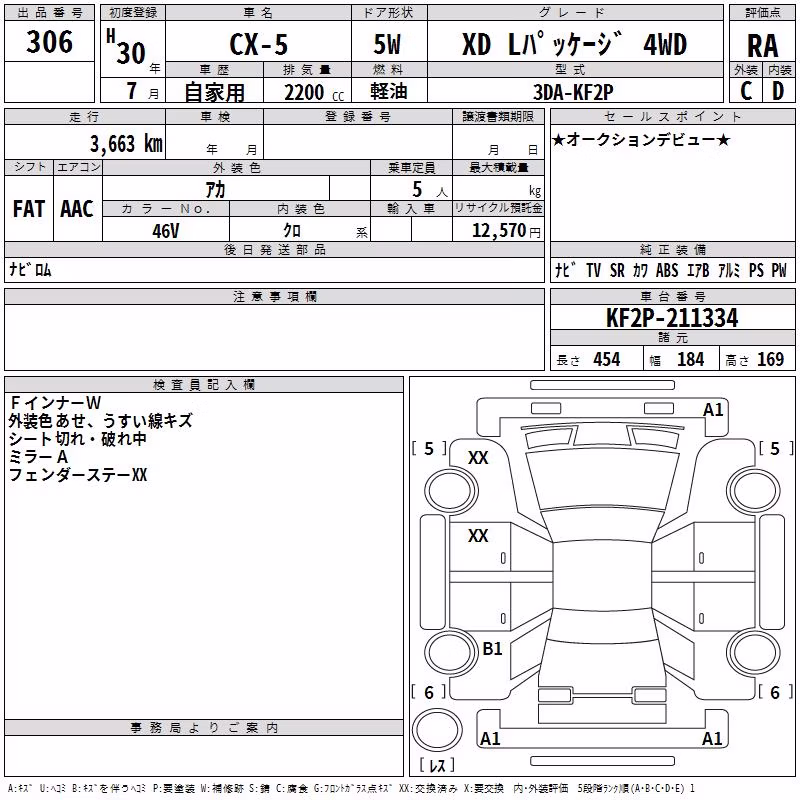
Task: Click the ABS equipment code
Action: point(667,270)
